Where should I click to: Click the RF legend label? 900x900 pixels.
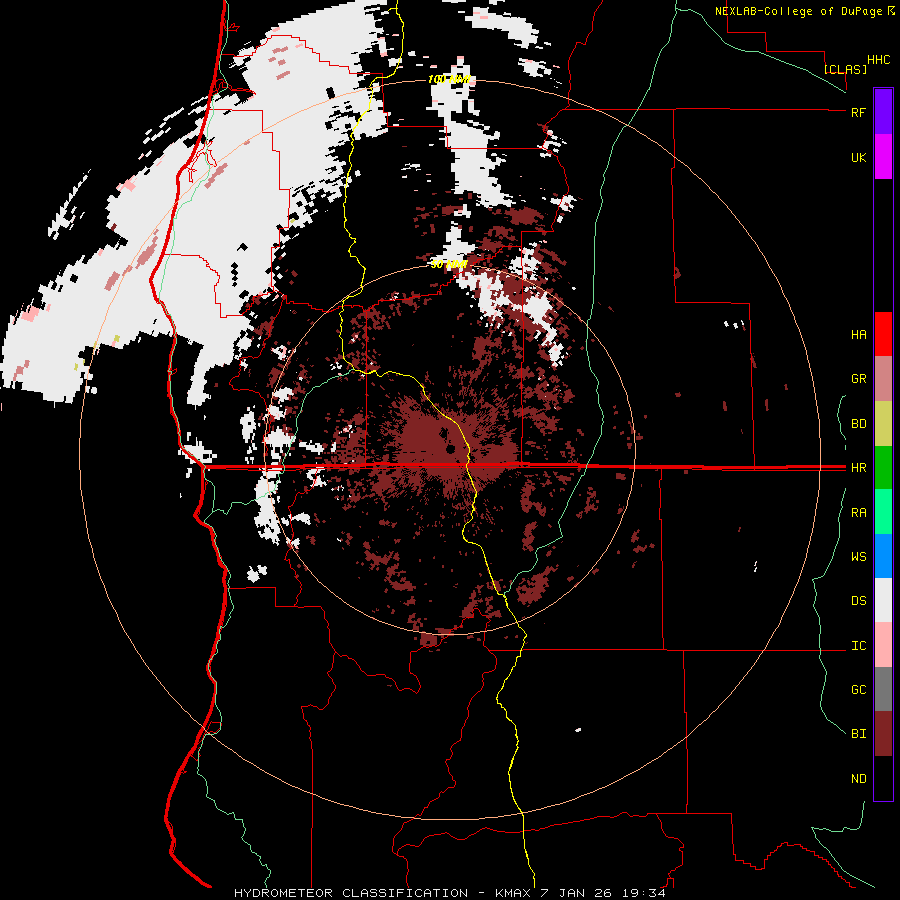[x=858, y=112]
